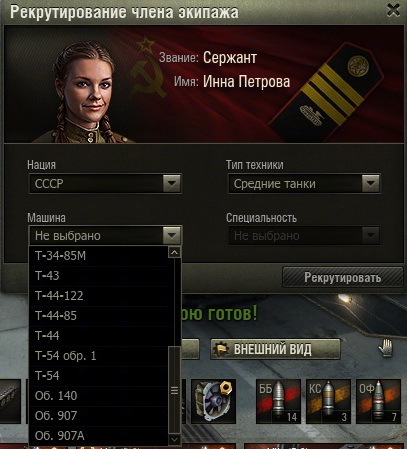Choose Т-44-122 from the vehicle list

(99, 296)
